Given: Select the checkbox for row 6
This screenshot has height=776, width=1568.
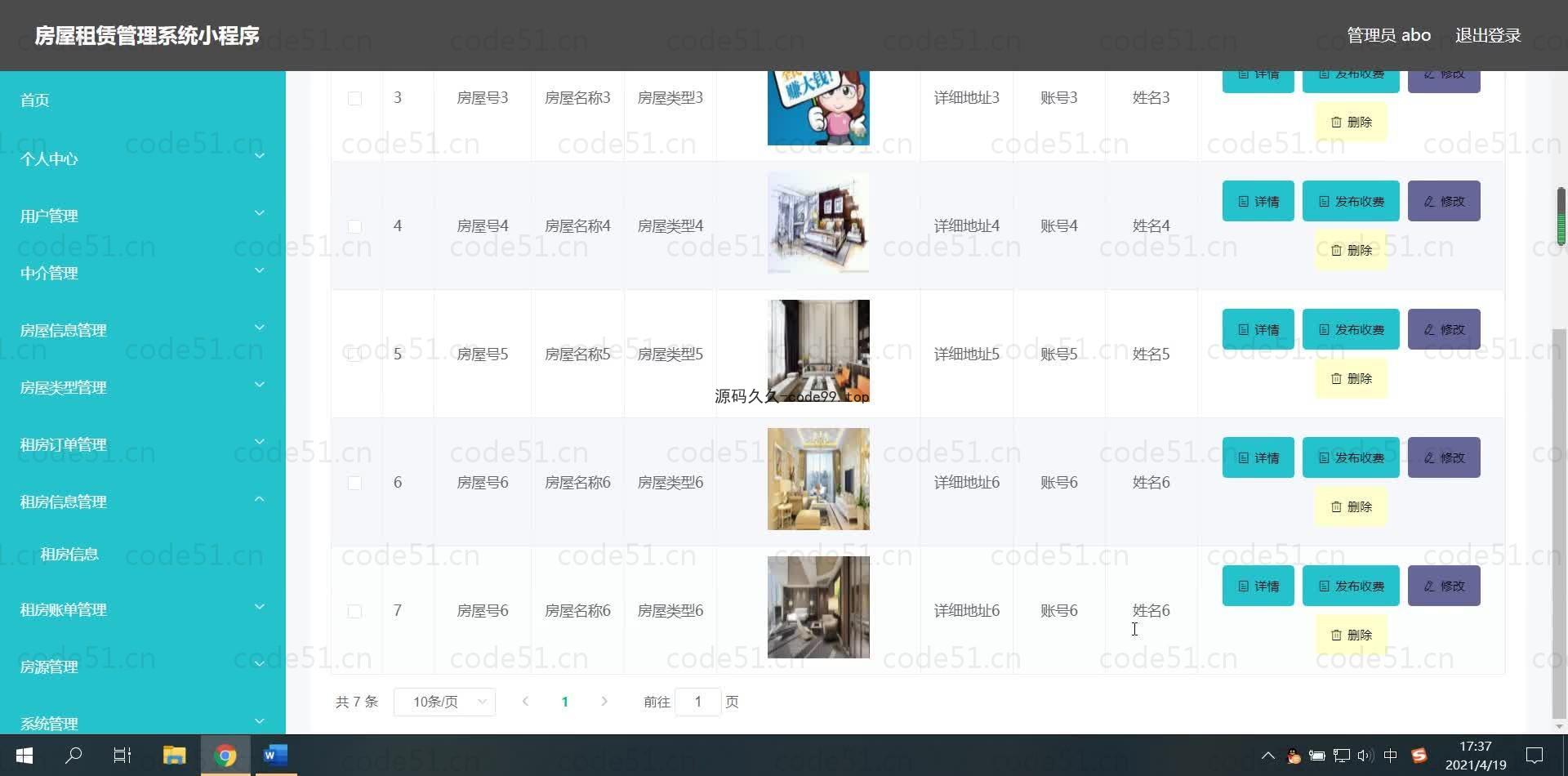Looking at the screenshot, I should (x=354, y=483).
